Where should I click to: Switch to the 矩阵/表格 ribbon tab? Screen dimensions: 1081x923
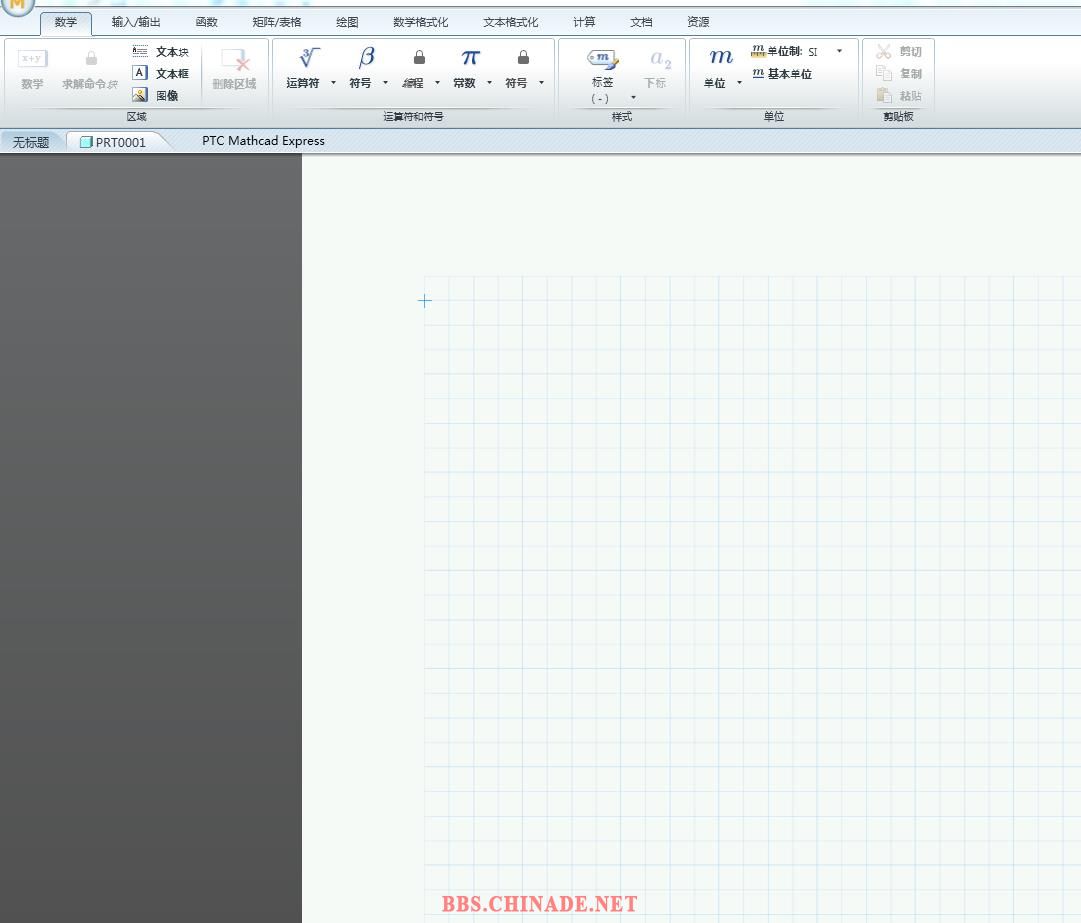(x=277, y=22)
